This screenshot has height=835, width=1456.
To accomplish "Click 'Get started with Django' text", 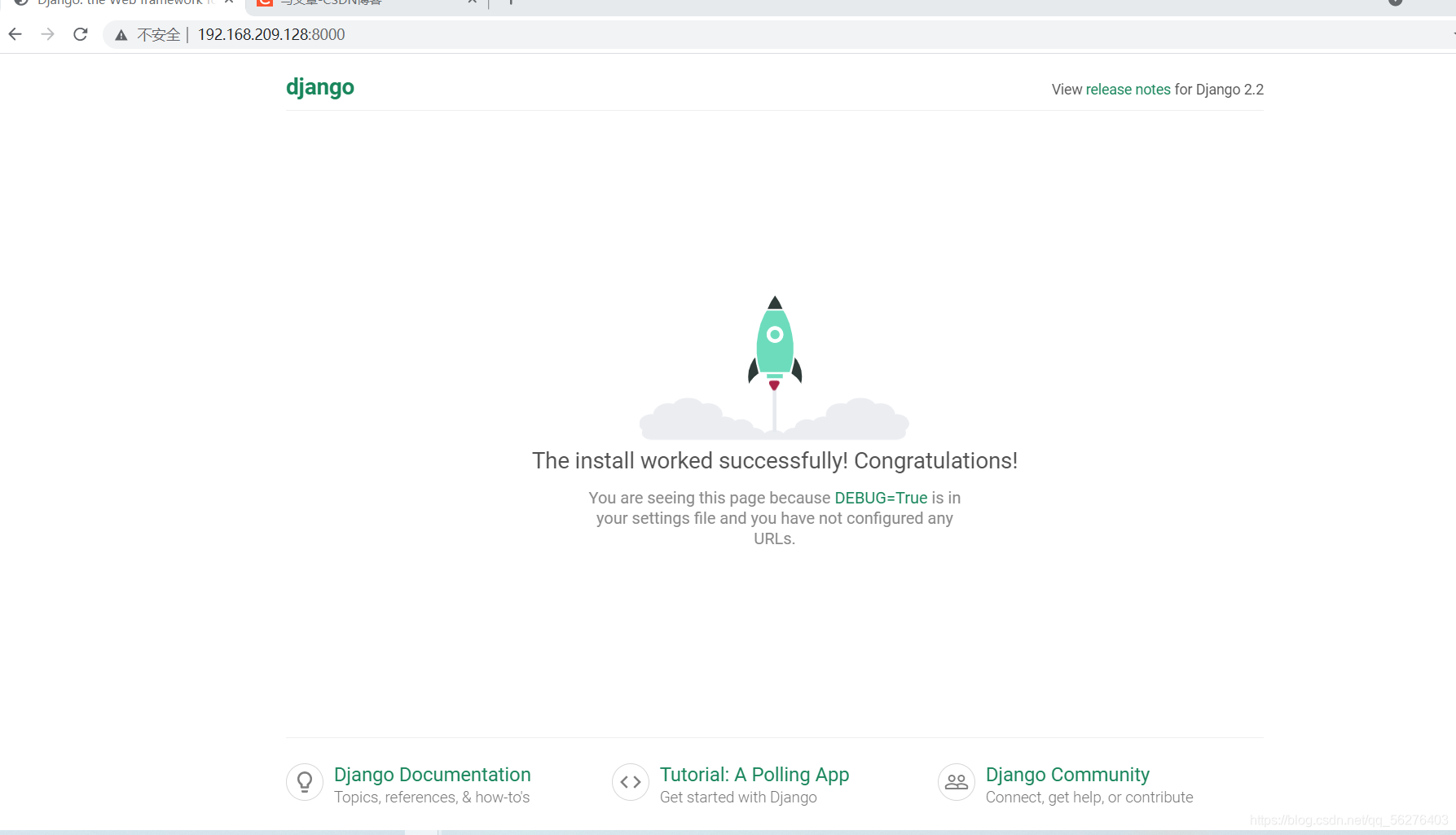I will tap(738, 798).
